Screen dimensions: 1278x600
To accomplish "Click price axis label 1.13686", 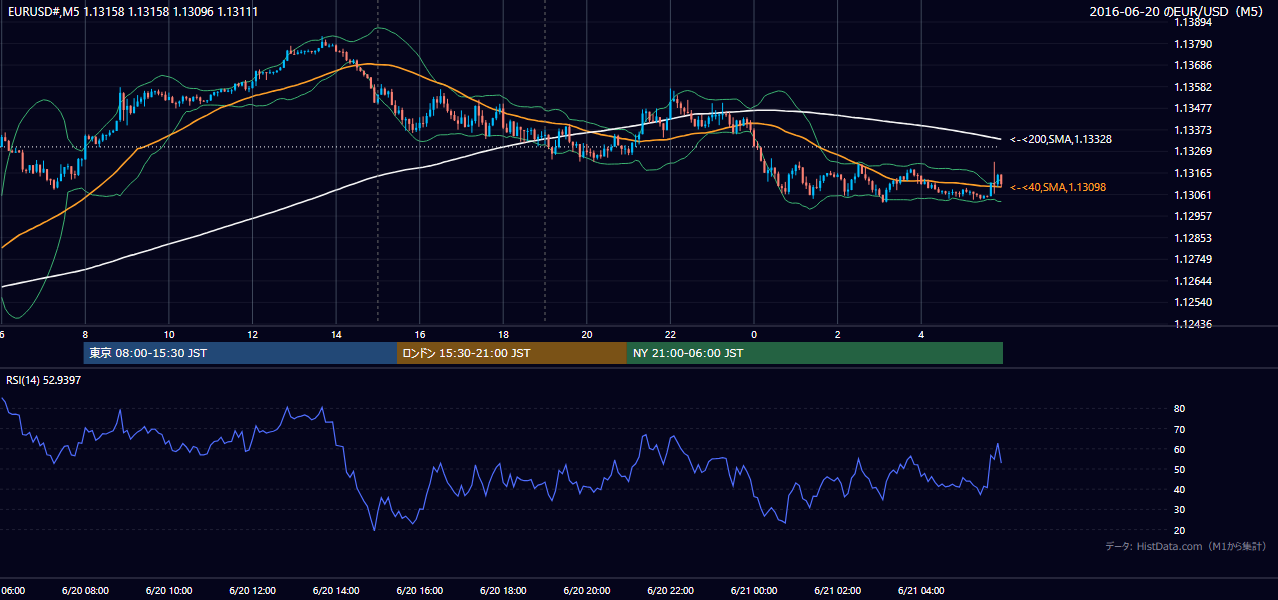I will (1193, 65).
